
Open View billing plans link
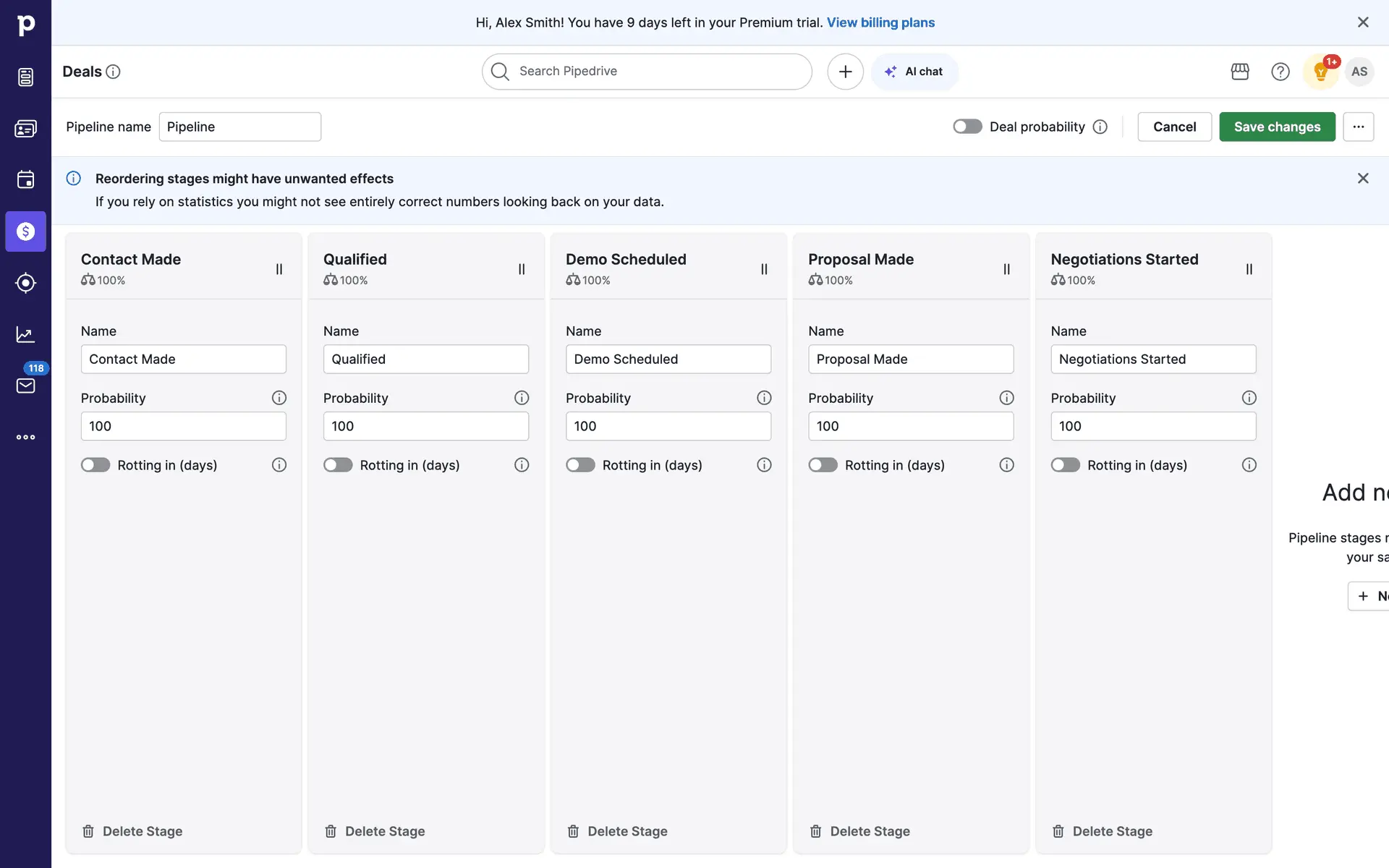coord(880,22)
